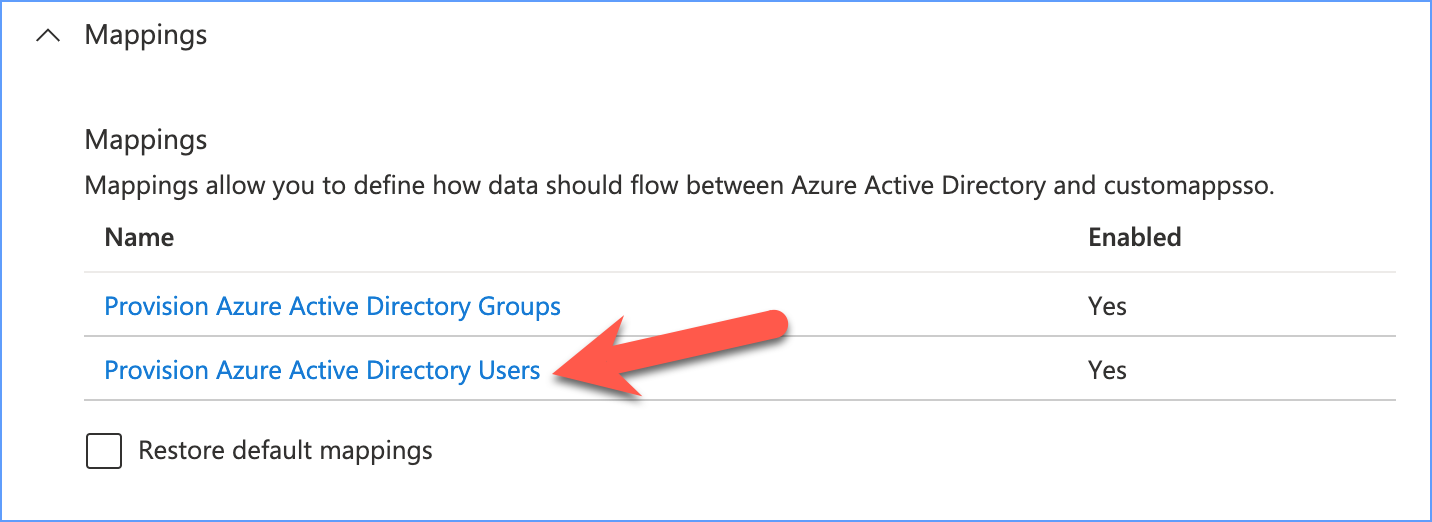1432x522 pixels.
Task: Click the Enabled column header
Action: pos(1134,238)
